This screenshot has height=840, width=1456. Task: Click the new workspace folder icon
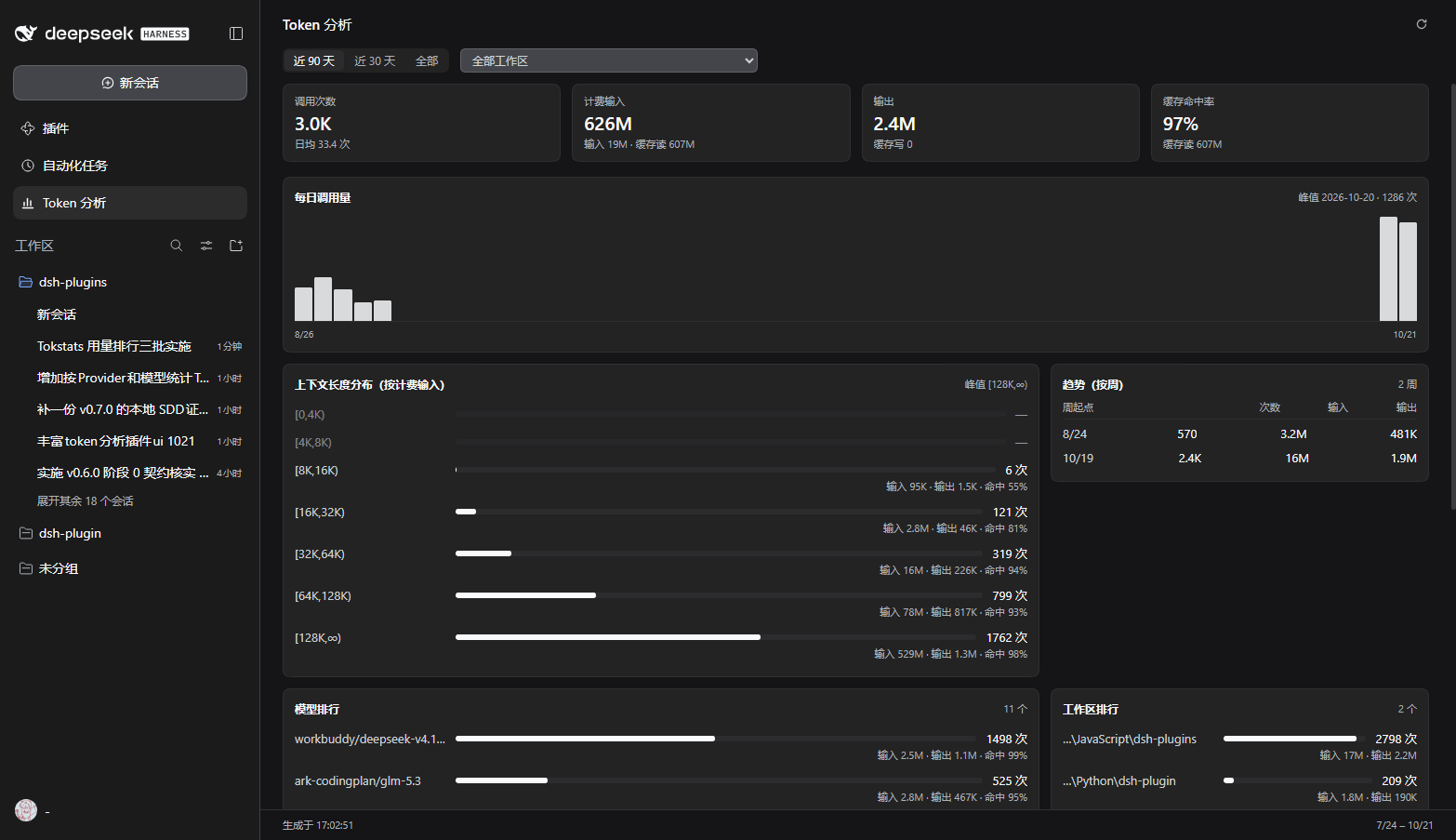coord(236,246)
